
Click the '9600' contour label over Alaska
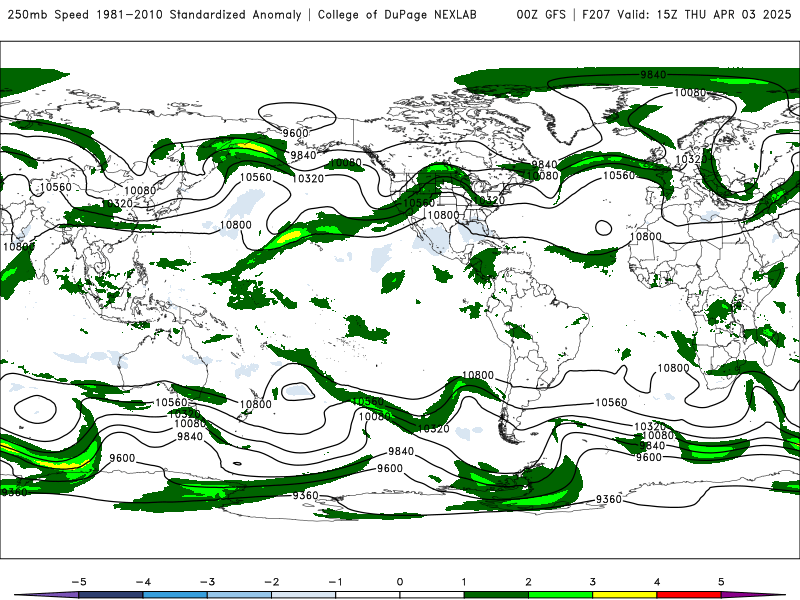point(295,133)
